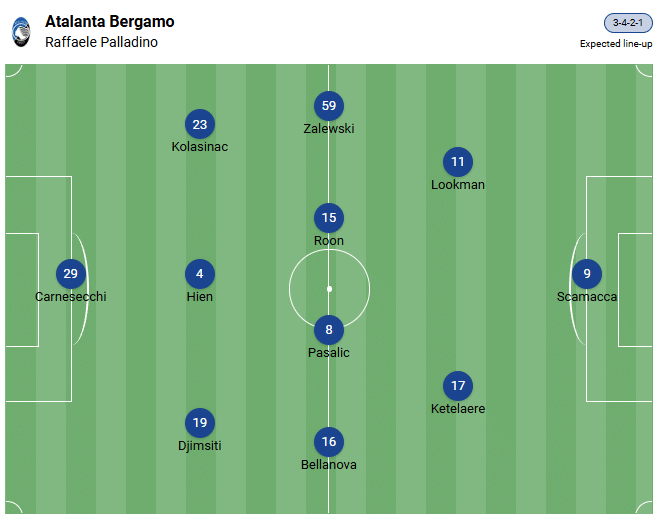The image size is (657, 516).
Task: Select Lookman's number 11 marker
Action: pos(458,162)
